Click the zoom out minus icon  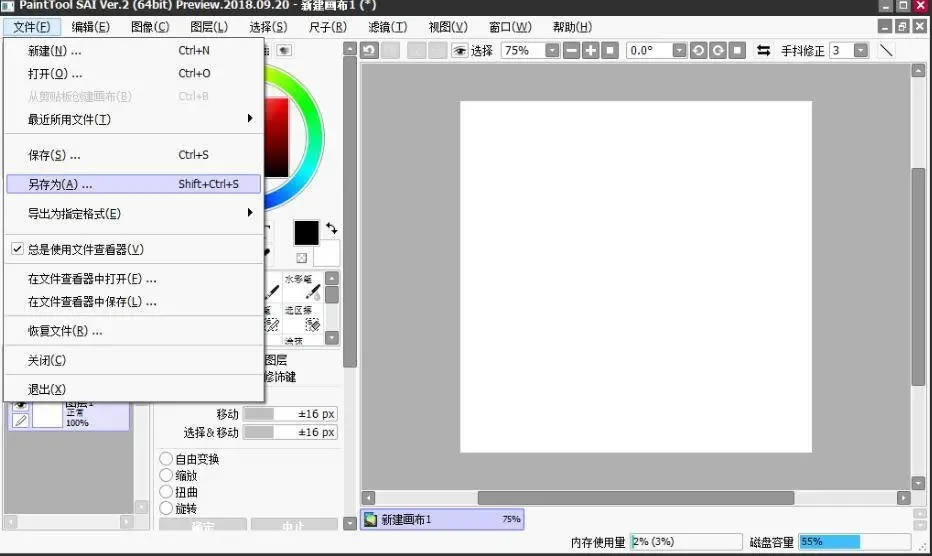point(571,51)
